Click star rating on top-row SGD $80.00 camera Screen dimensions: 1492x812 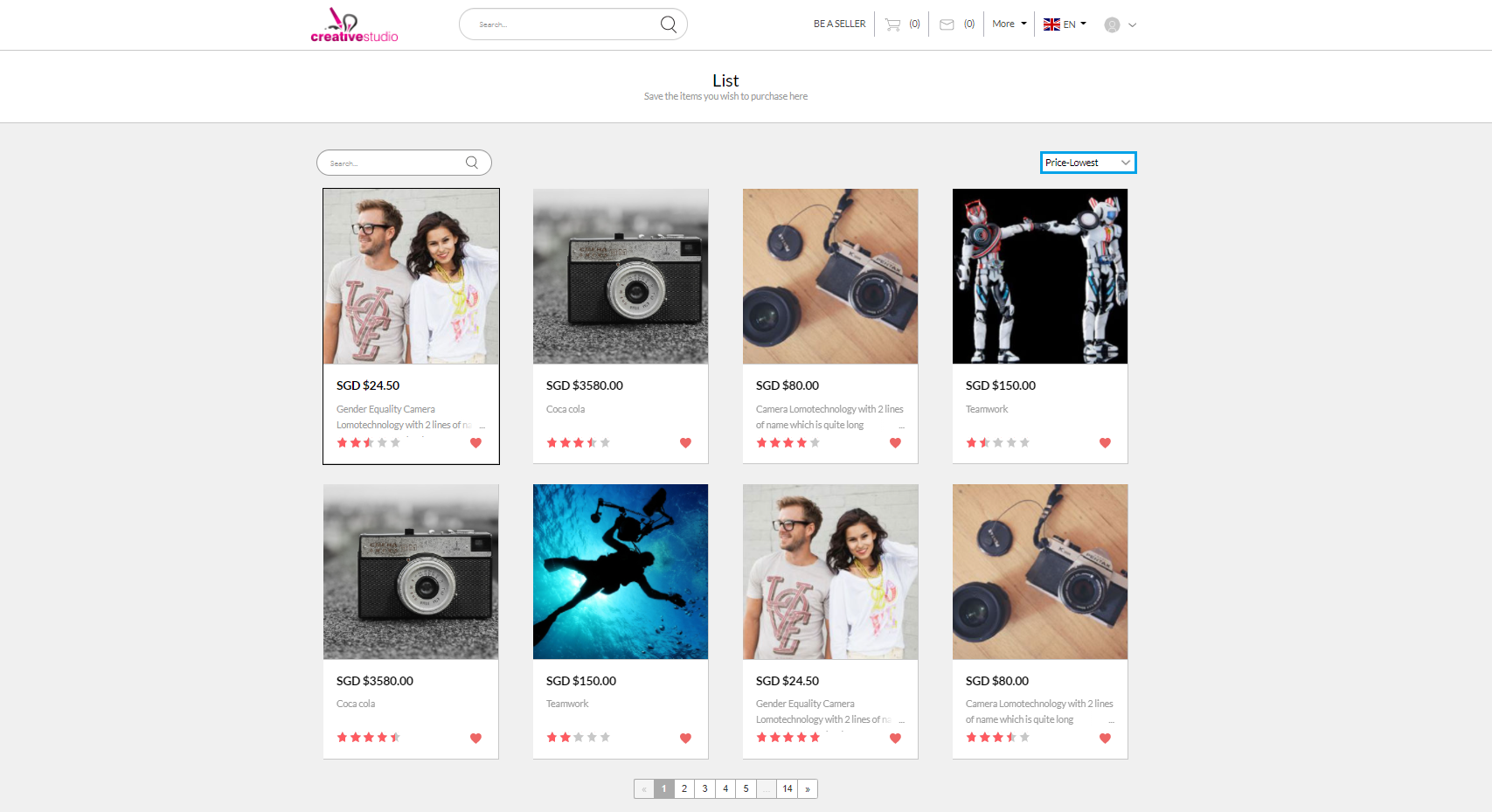point(788,443)
